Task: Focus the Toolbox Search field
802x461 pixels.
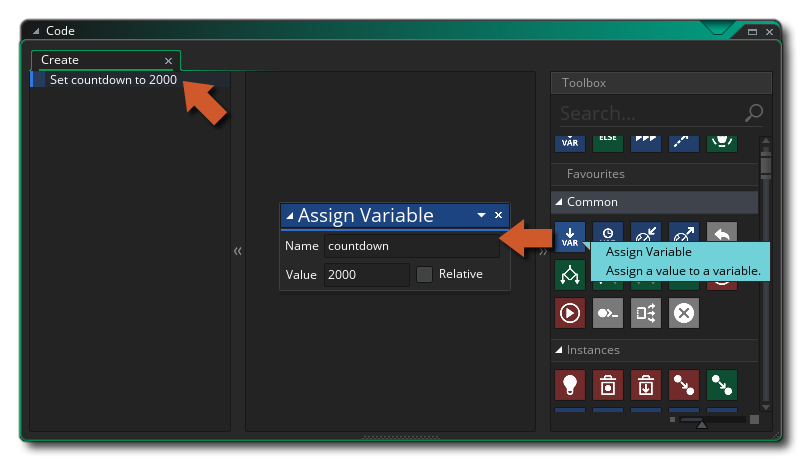Action: [x=650, y=113]
